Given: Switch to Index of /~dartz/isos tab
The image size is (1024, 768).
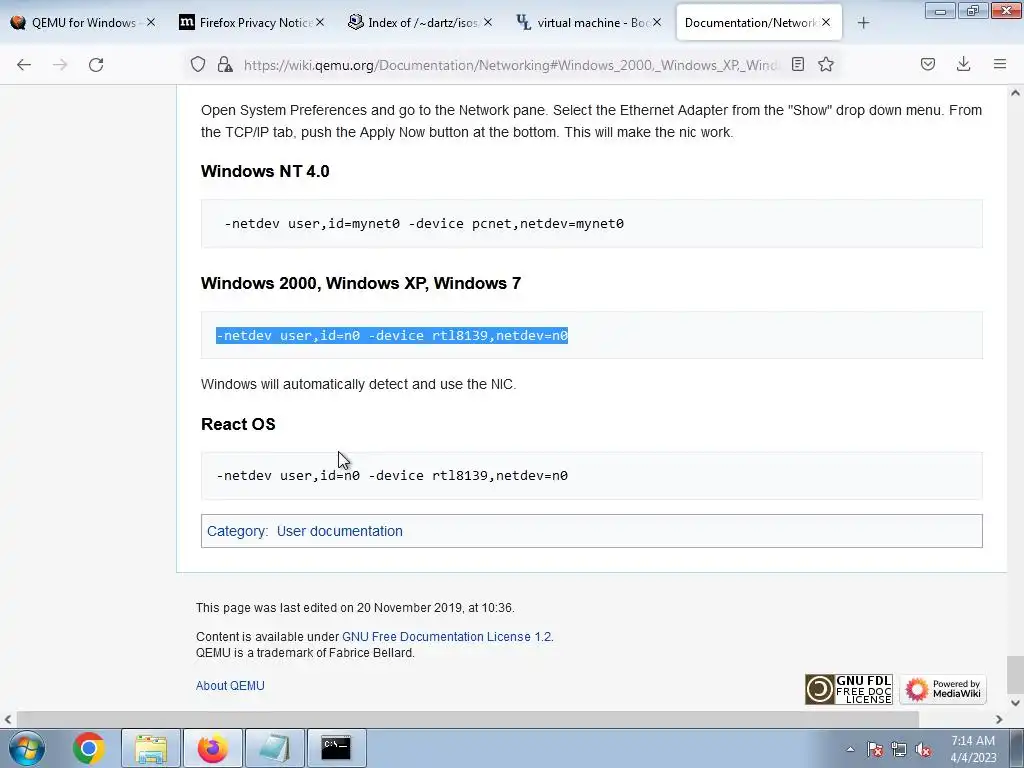Looking at the screenshot, I should click(x=420, y=22).
